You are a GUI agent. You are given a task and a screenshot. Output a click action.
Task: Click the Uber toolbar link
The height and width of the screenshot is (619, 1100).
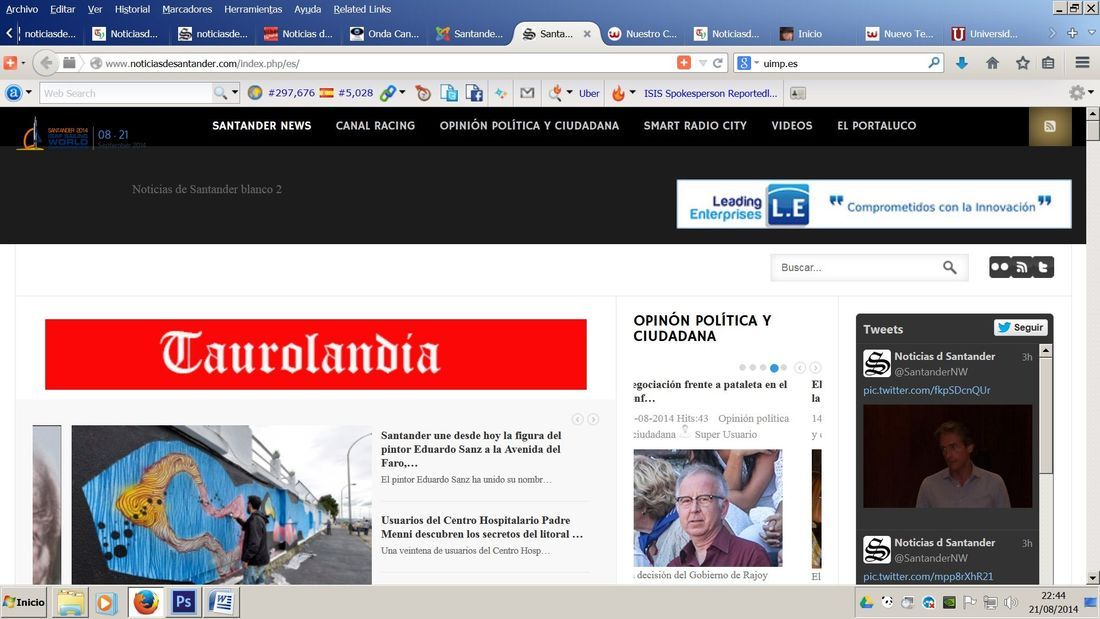(589, 93)
